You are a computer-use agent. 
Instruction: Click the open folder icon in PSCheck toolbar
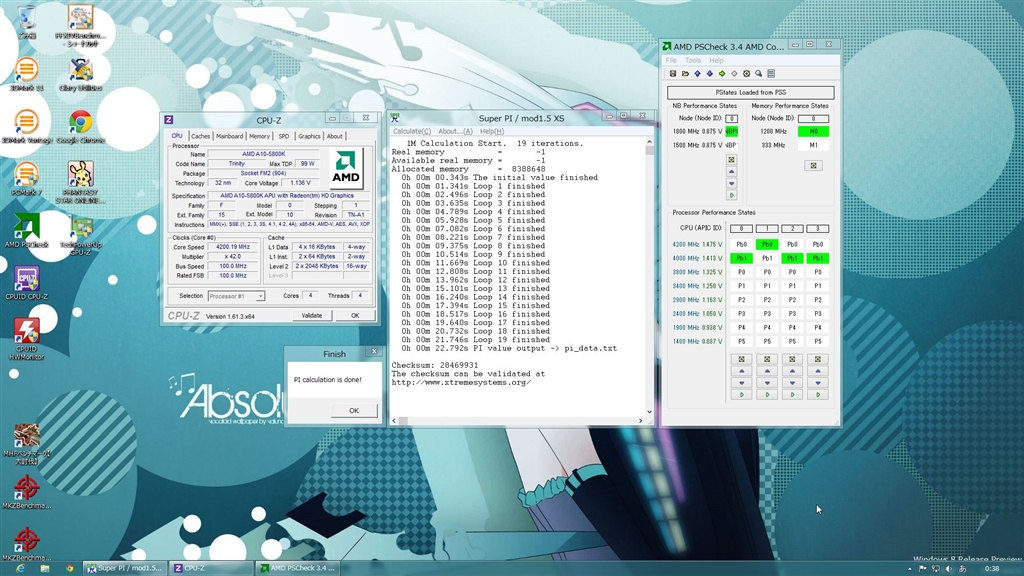[x=685, y=73]
